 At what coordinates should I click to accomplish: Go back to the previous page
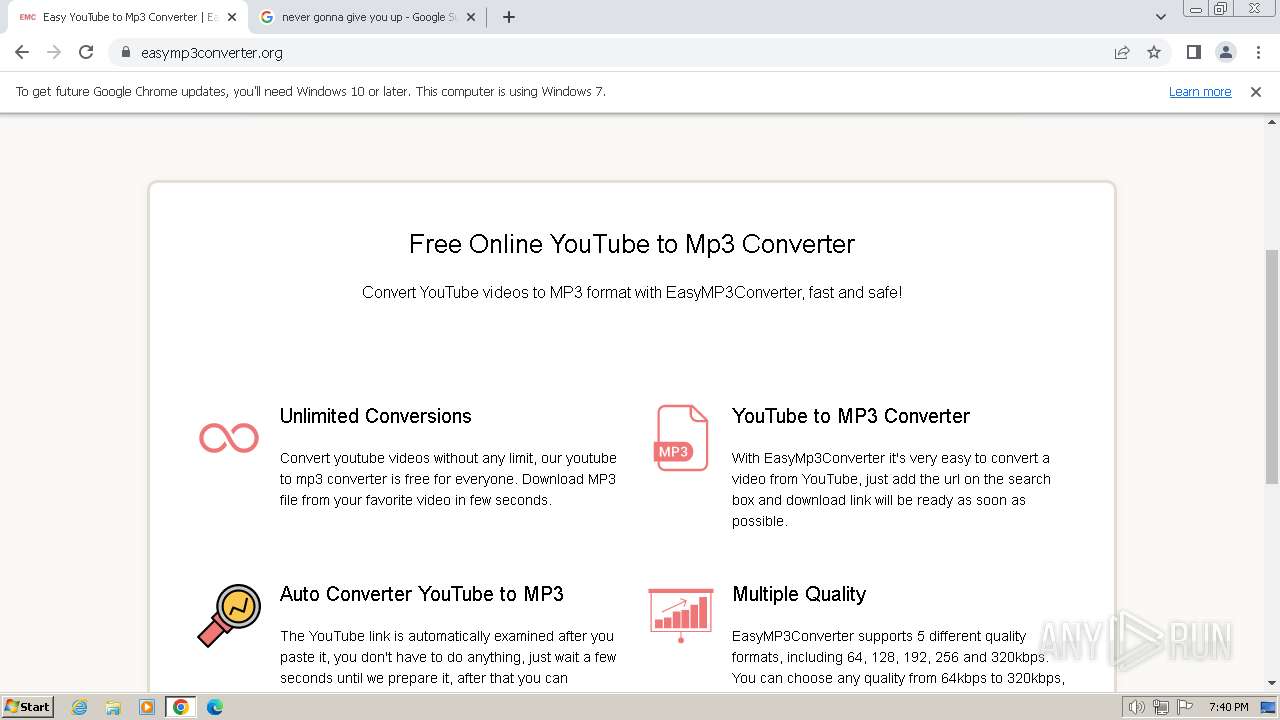point(22,52)
